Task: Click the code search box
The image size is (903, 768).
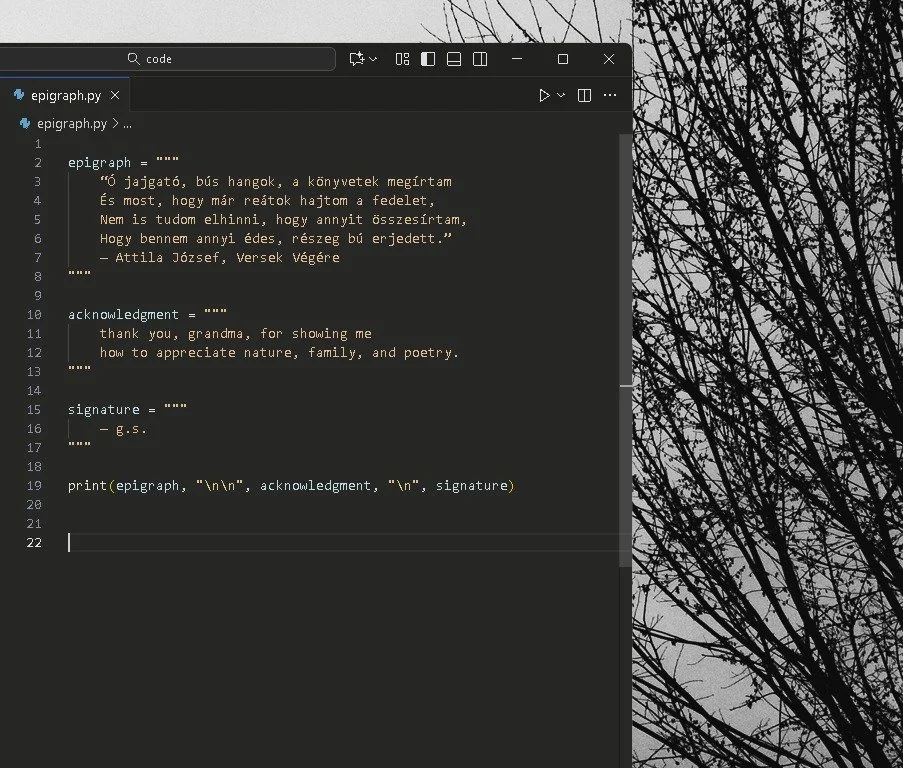Action: [x=167, y=59]
